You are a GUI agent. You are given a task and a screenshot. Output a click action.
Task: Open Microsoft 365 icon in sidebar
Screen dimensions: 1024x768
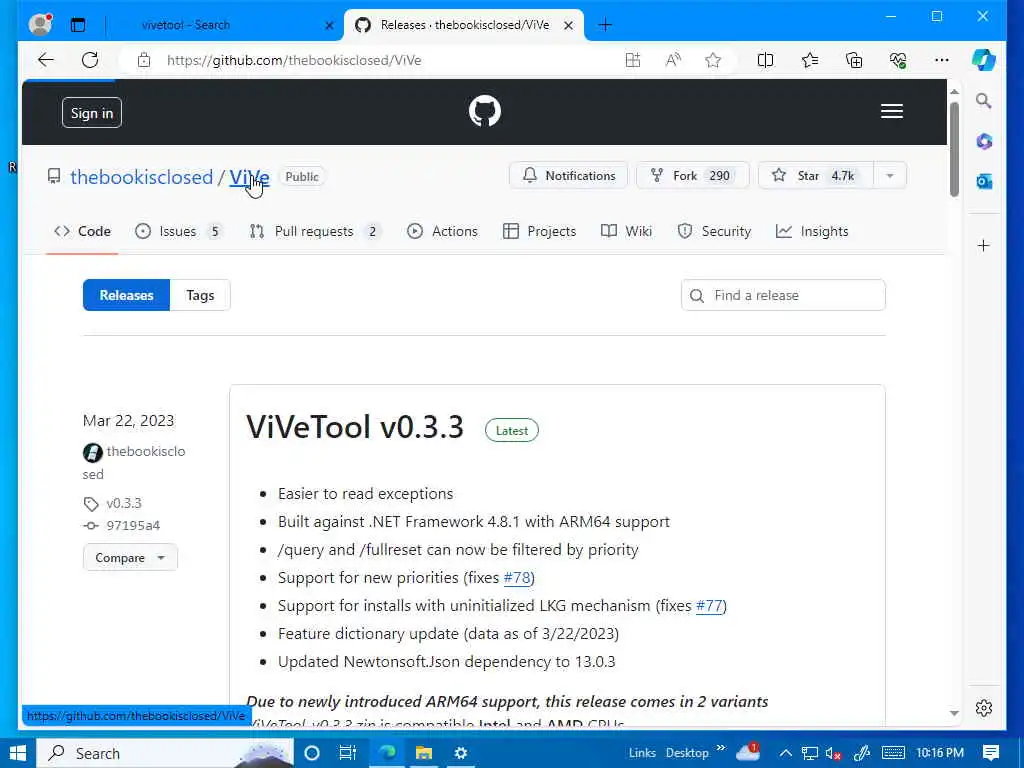(984, 141)
